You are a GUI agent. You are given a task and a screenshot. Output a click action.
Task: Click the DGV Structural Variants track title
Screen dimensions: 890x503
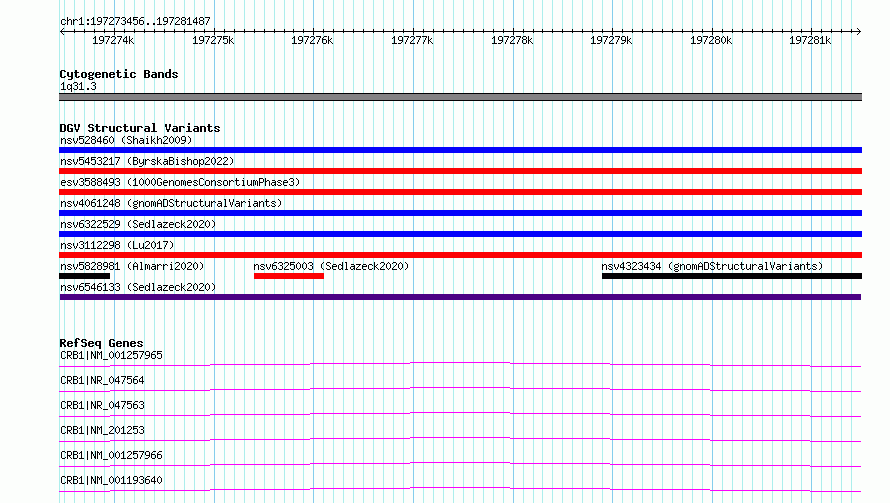pyautogui.click(x=140, y=128)
